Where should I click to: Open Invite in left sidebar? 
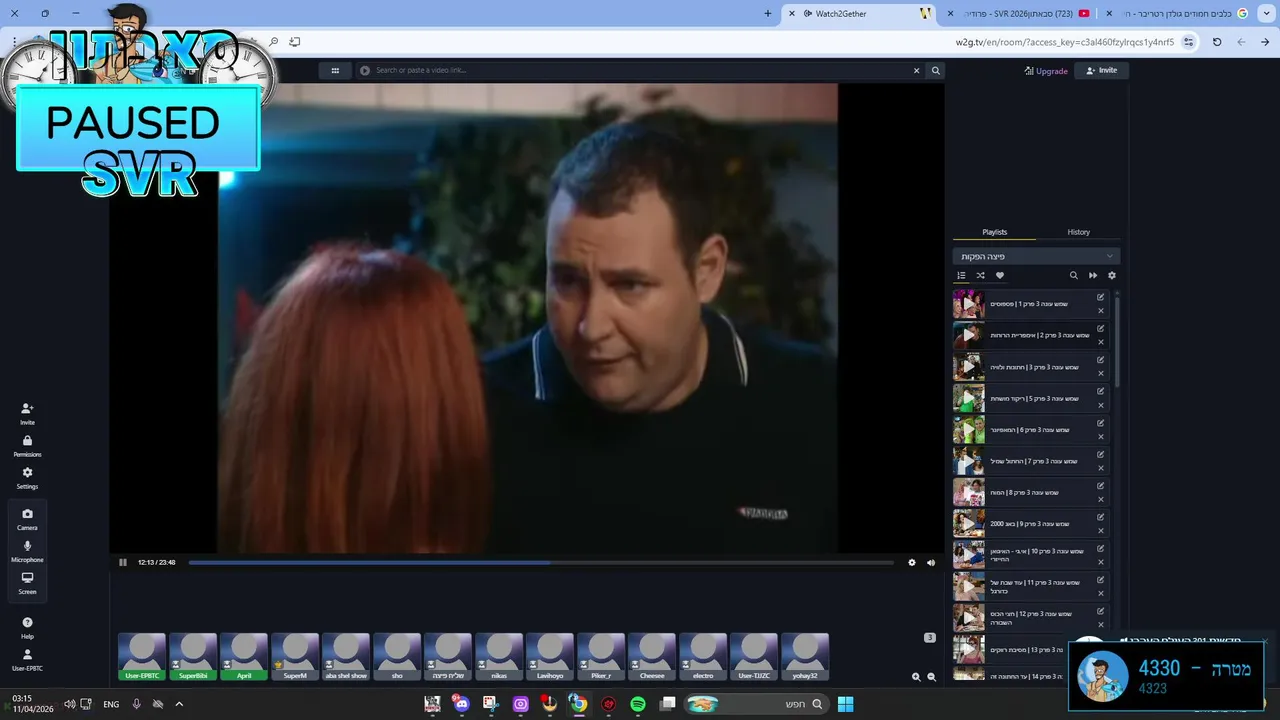point(27,413)
